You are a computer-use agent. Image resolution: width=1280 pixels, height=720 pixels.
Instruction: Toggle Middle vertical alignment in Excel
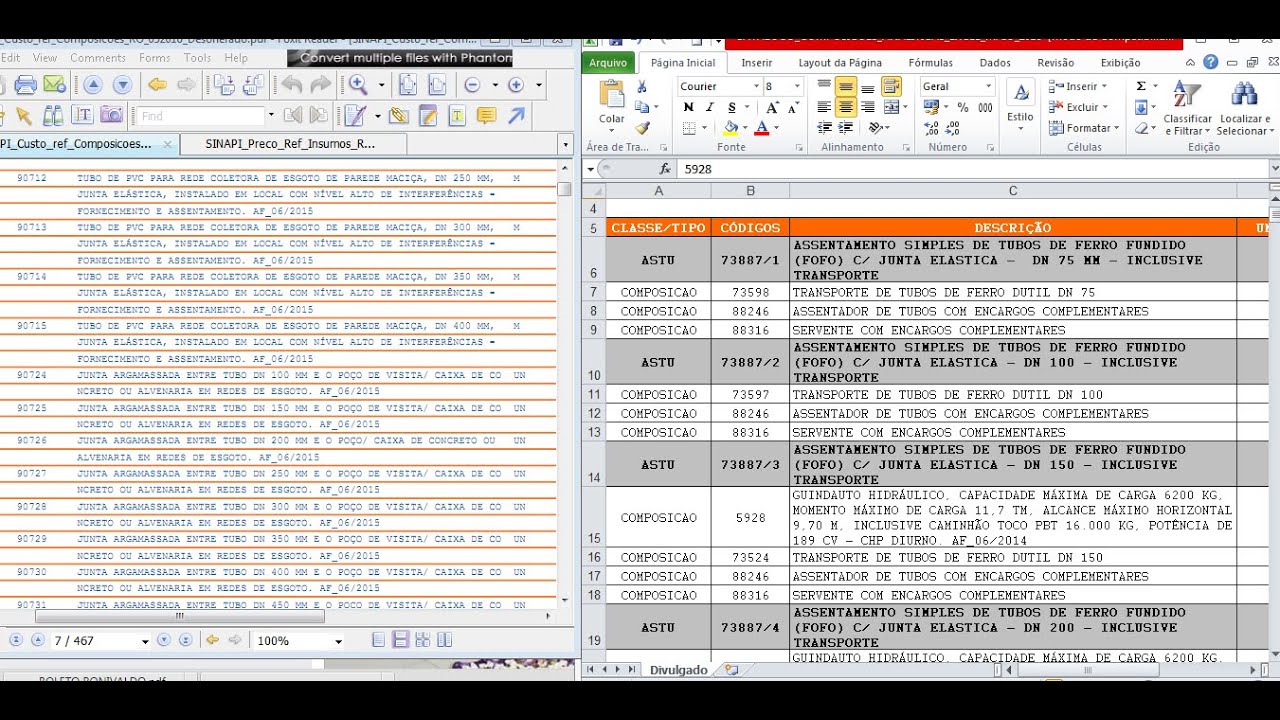click(846, 87)
